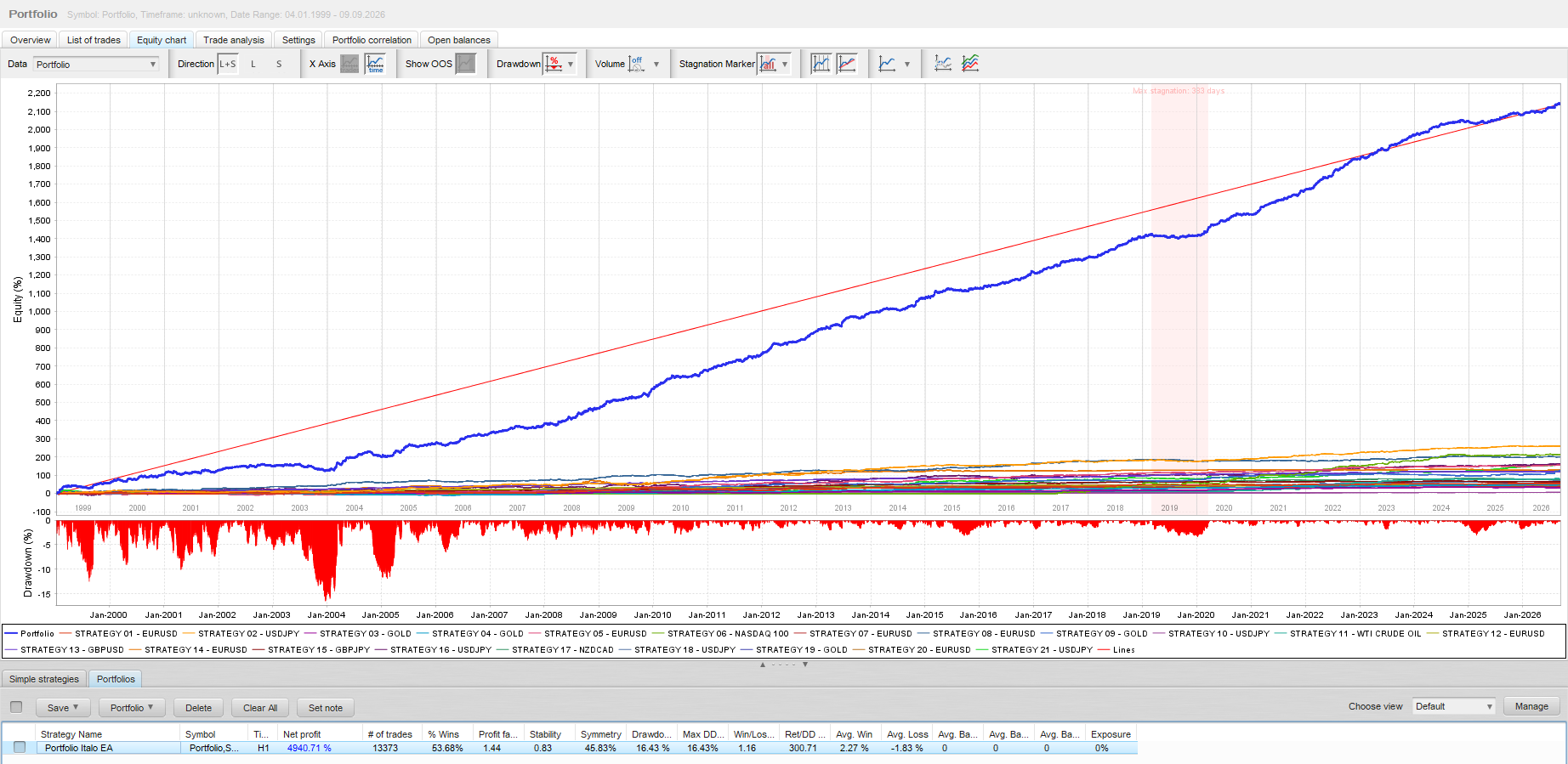
Task: Switch to Trade analysis tab
Action: 234,40
